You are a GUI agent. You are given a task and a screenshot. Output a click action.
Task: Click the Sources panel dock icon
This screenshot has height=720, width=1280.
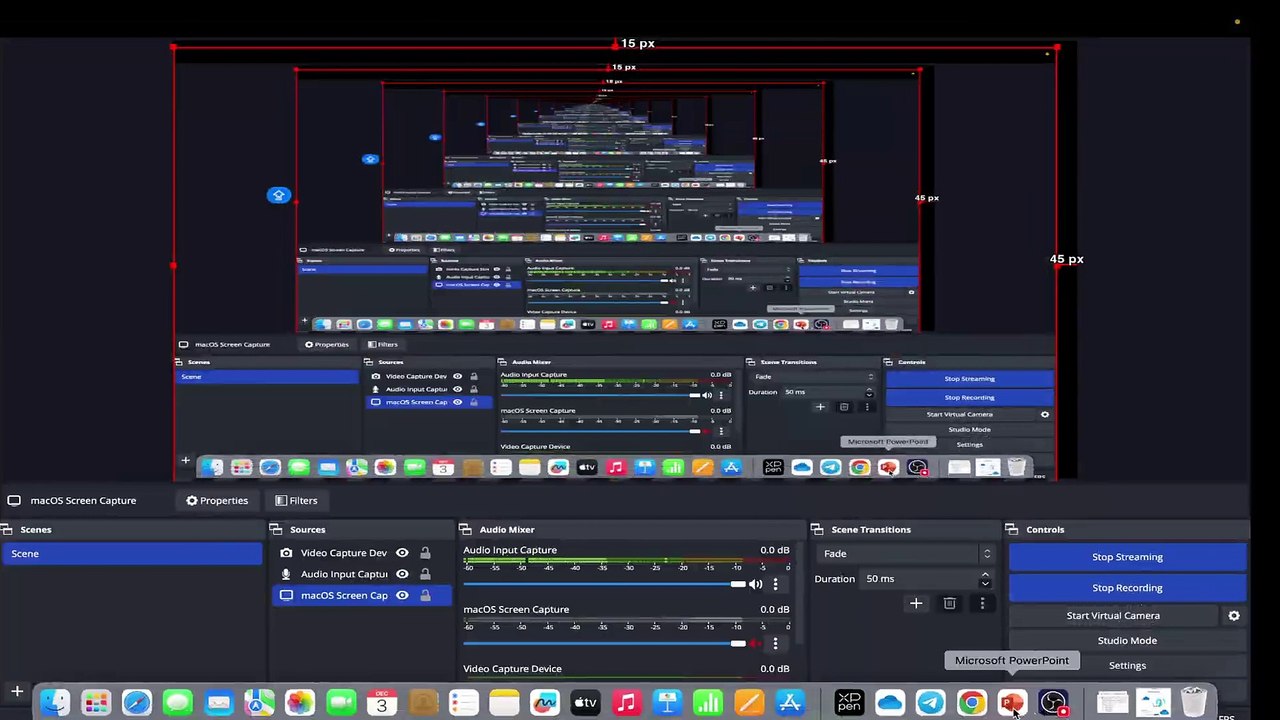[276, 530]
